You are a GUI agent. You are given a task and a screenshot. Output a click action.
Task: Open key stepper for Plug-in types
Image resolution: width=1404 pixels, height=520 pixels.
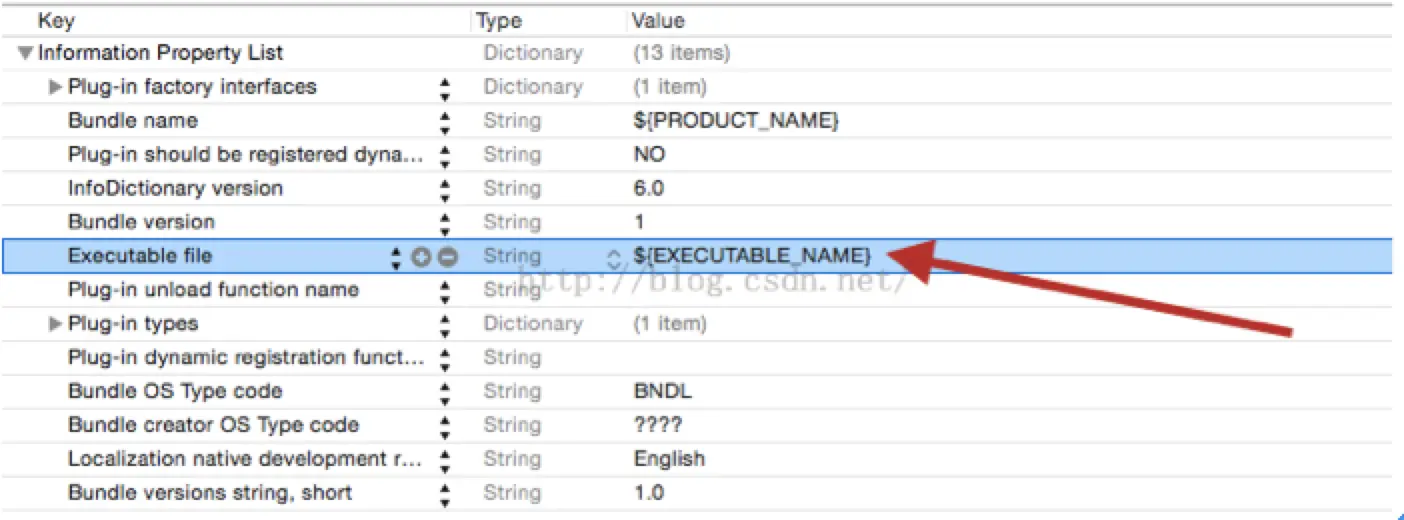pyautogui.click(x=445, y=325)
